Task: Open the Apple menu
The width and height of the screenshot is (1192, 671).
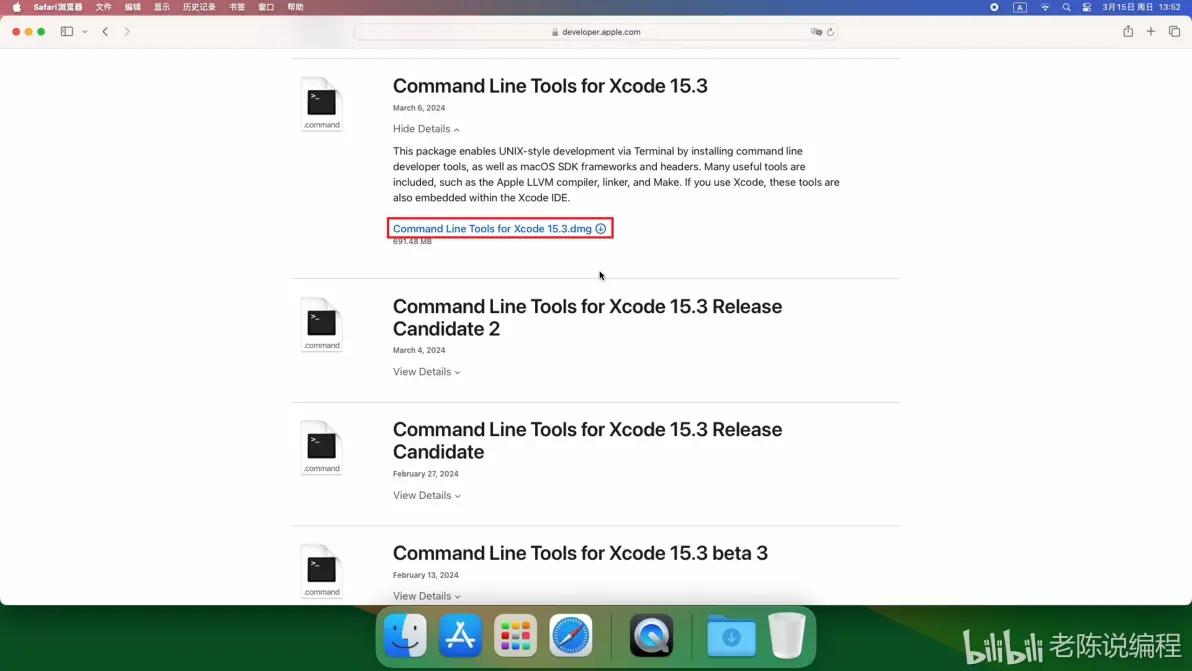Action: [x=17, y=7]
